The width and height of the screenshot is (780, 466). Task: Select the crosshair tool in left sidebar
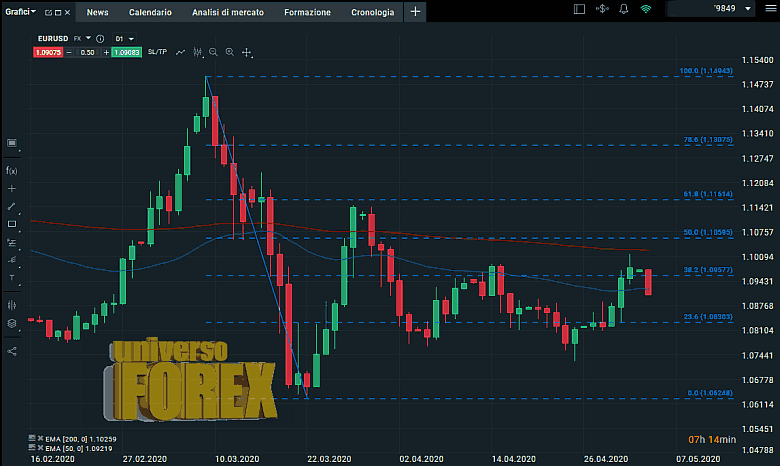tap(12, 188)
